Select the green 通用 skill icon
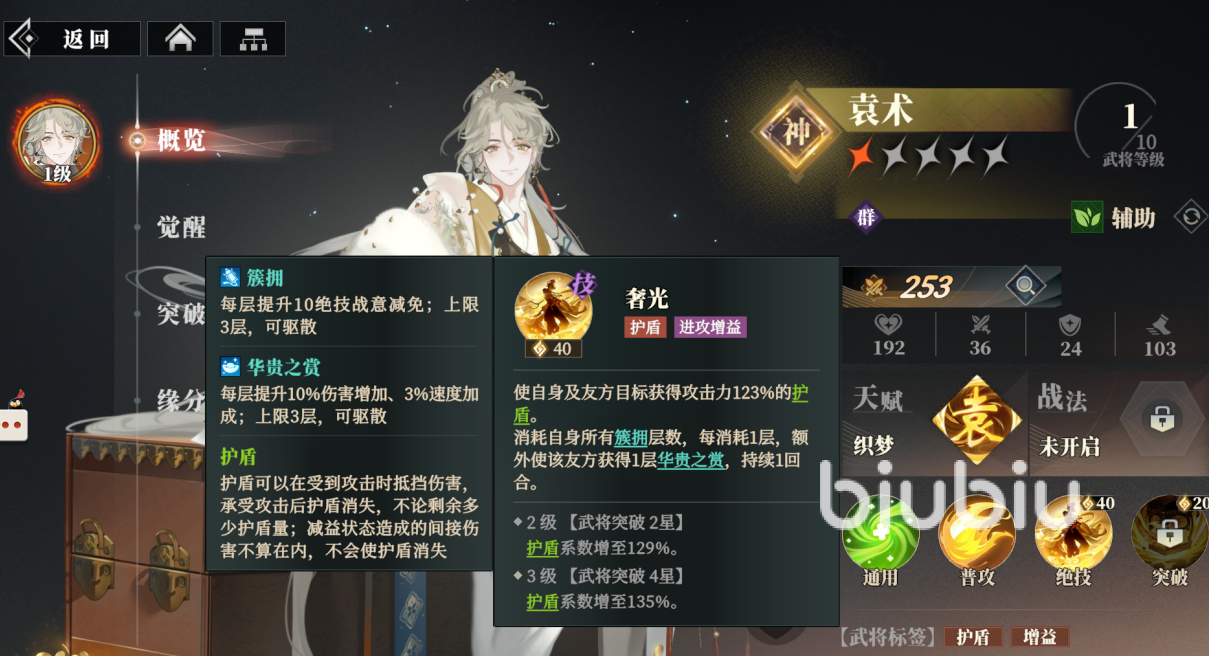Screen dimensions: 1209x656 (x=880, y=535)
